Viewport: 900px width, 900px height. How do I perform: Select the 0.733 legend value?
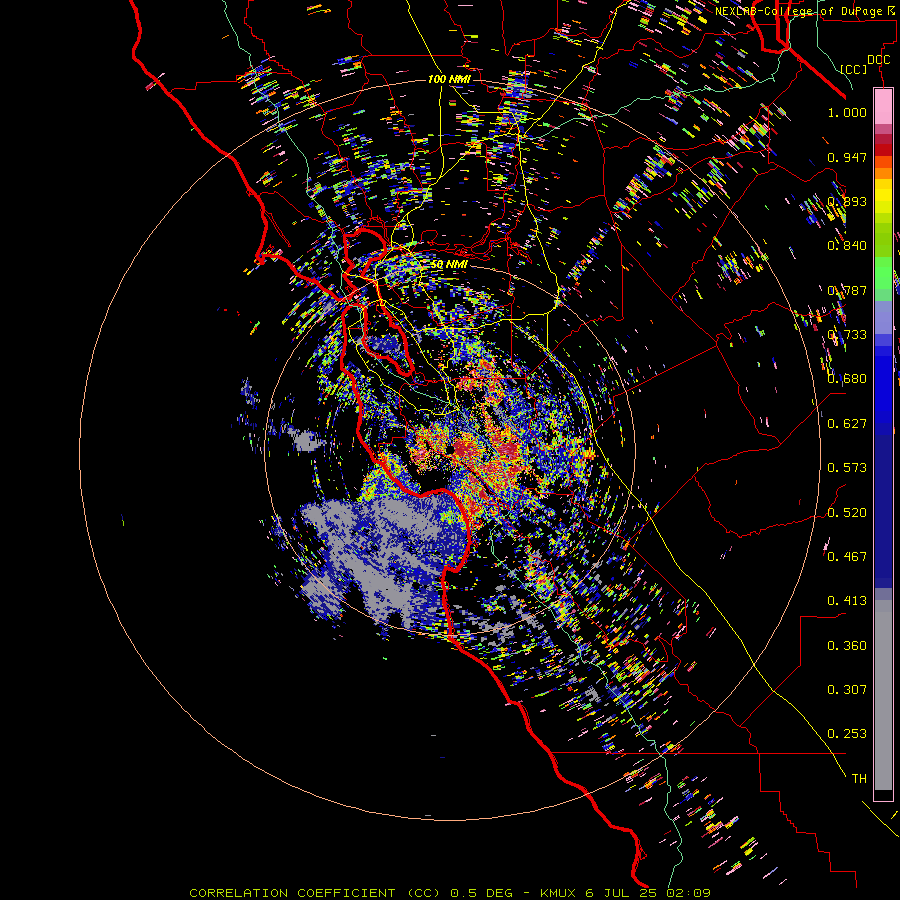847,335
